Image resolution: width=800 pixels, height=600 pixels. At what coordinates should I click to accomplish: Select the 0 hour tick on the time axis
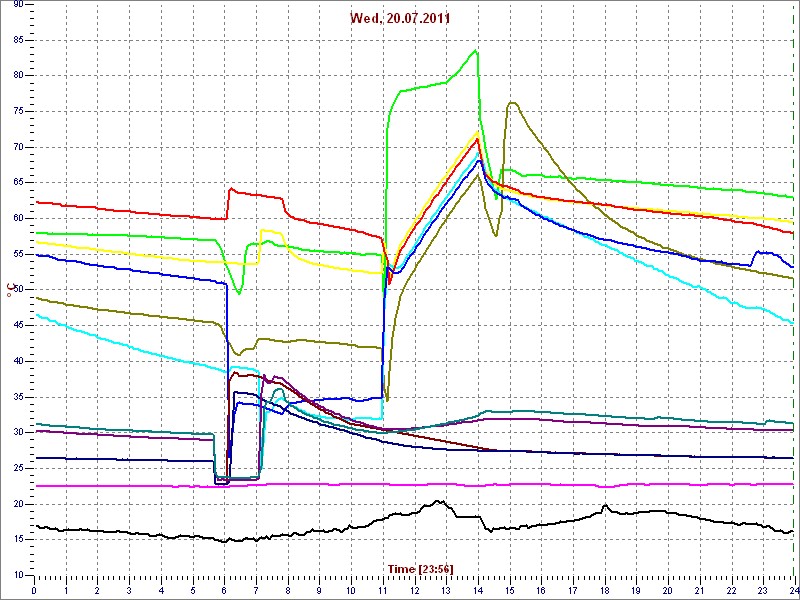pyautogui.click(x=35, y=591)
